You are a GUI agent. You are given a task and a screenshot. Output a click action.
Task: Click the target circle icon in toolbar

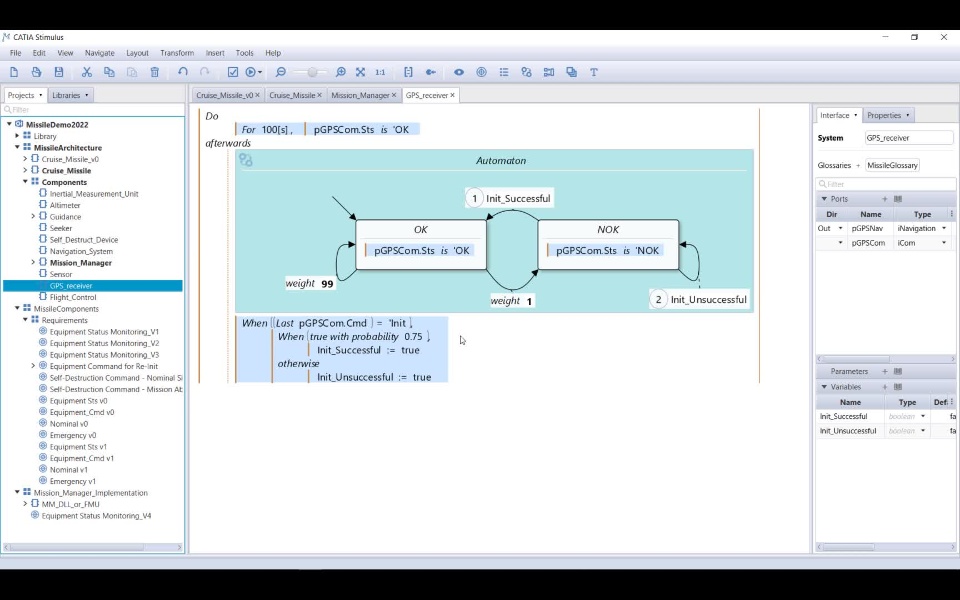click(x=481, y=72)
